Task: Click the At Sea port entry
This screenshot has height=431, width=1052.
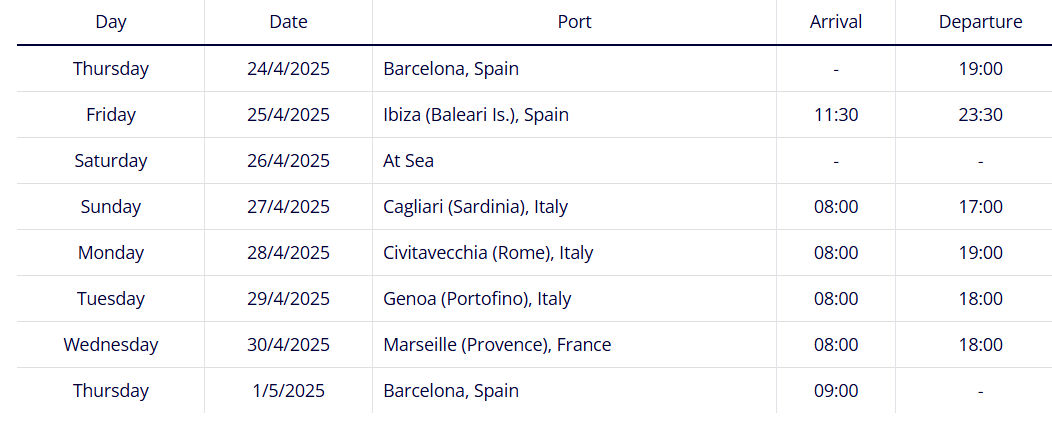Action: [x=408, y=161]
